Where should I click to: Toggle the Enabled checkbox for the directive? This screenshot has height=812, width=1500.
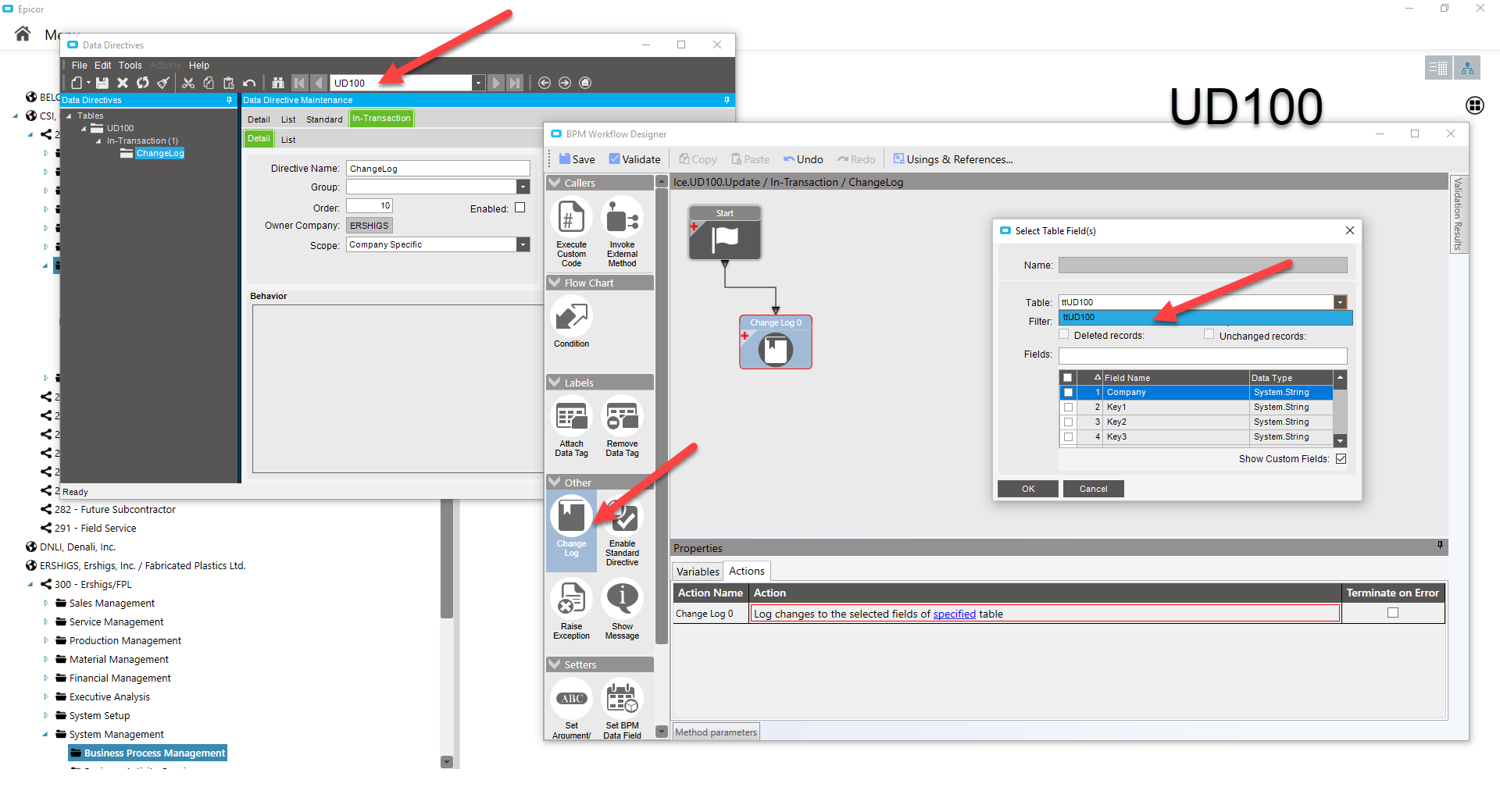pyautogui.click(x=520, y=208)
